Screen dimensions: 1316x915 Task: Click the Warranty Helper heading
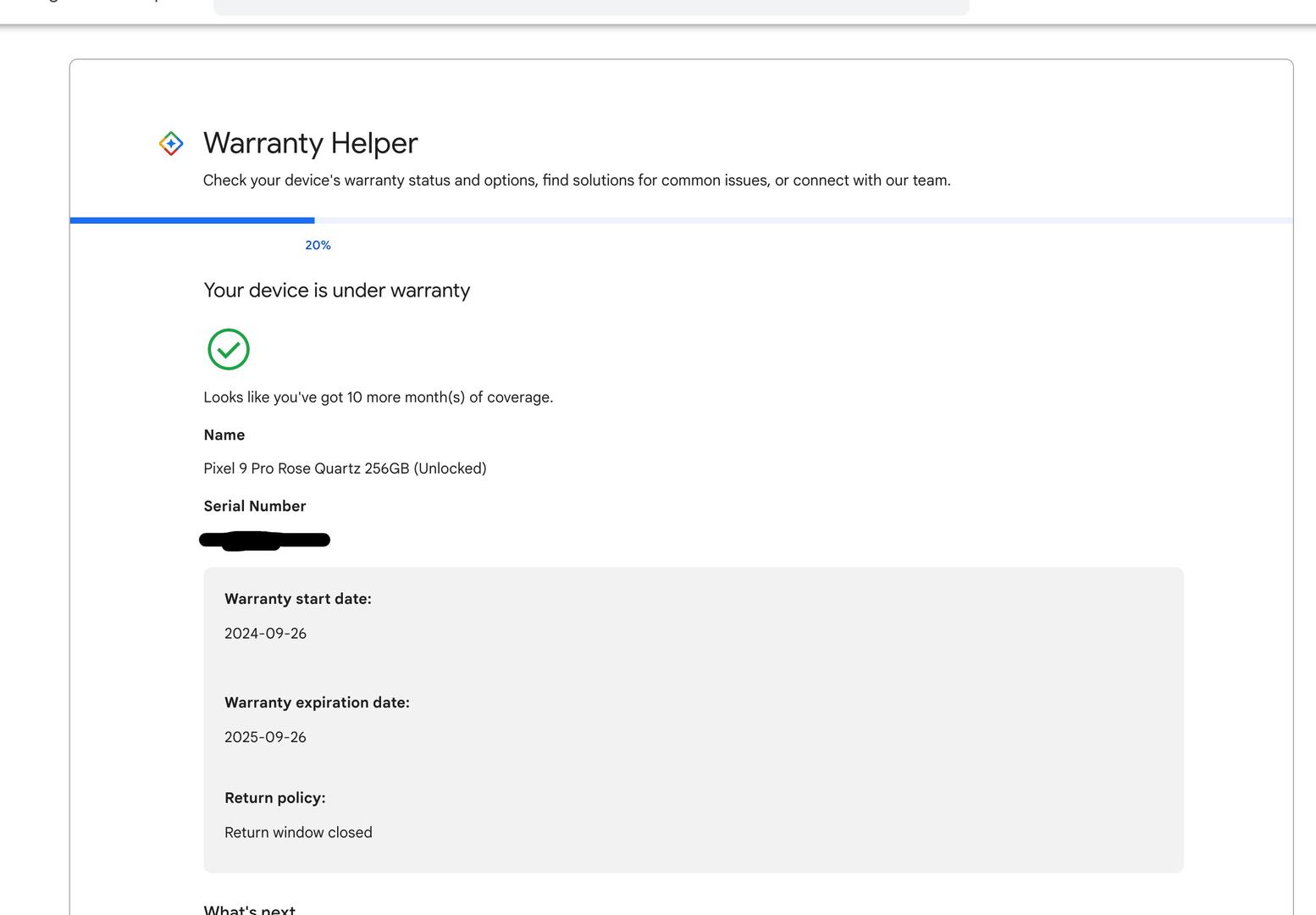click(311, 143)
